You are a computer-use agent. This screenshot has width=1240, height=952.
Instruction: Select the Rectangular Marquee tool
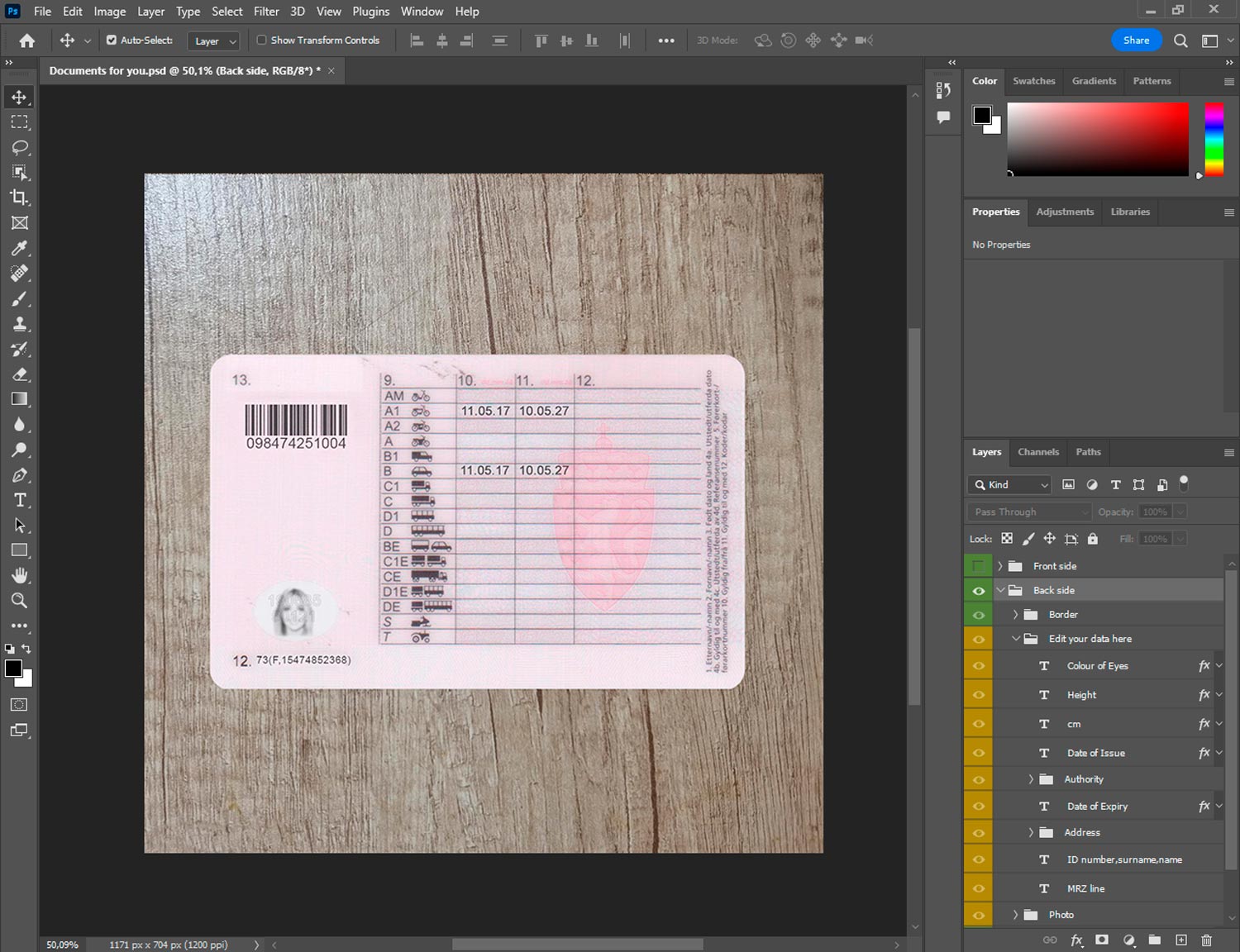coord(20,122)
